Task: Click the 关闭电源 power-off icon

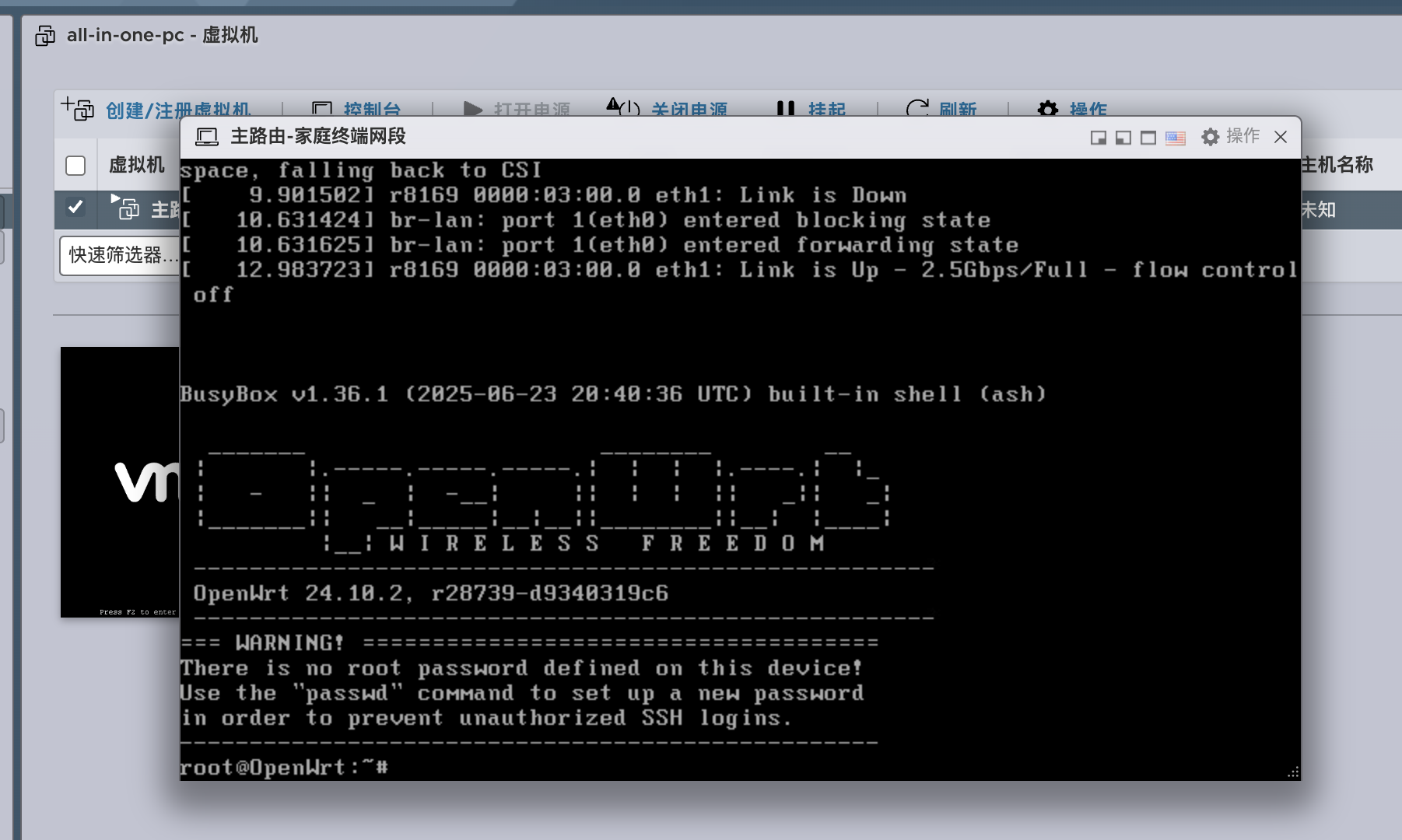Action: [623, 107]
